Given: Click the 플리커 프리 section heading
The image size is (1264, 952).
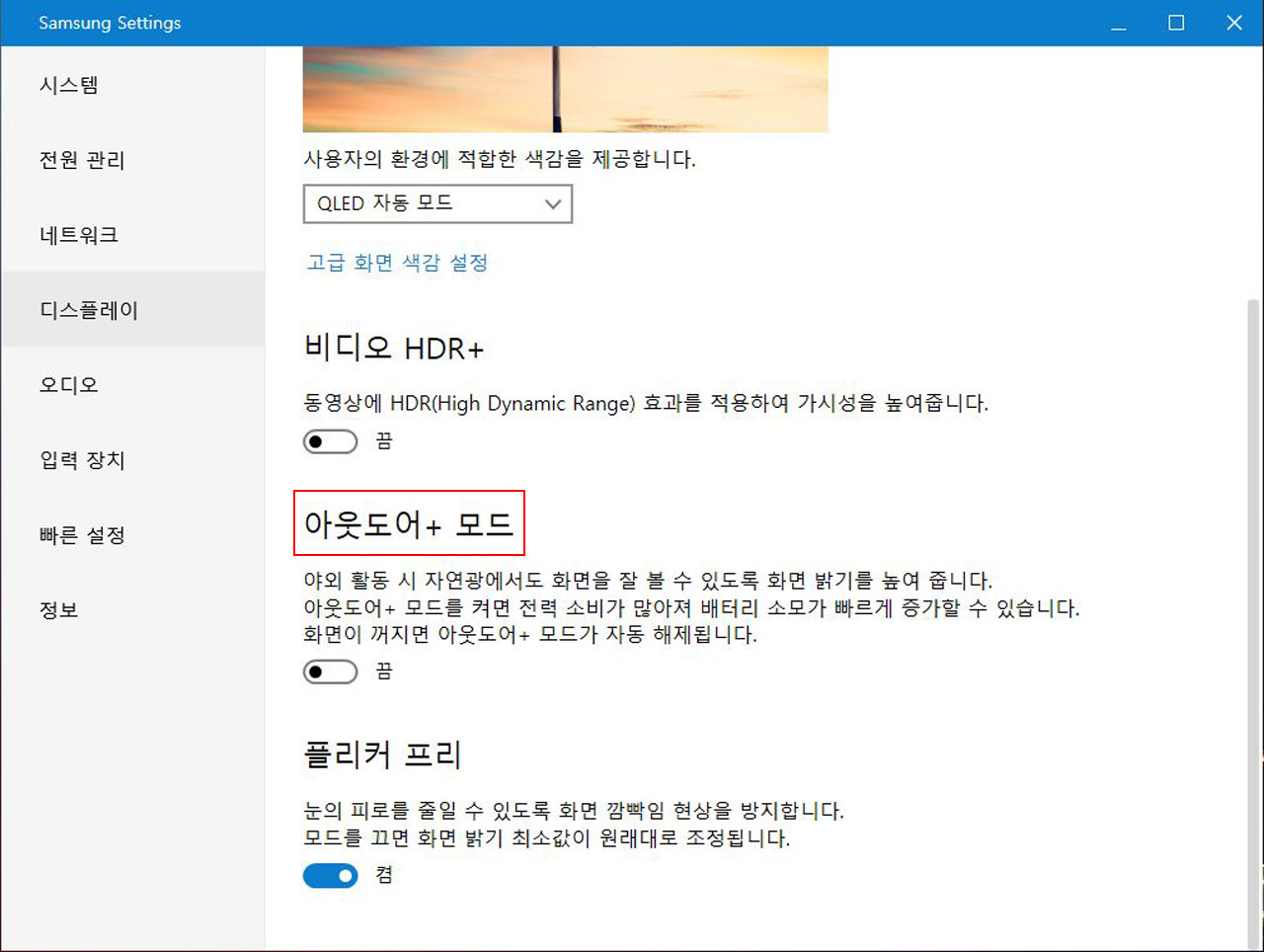Looking at the screenshot, I should pyautogui.click(x=382, y=755).
